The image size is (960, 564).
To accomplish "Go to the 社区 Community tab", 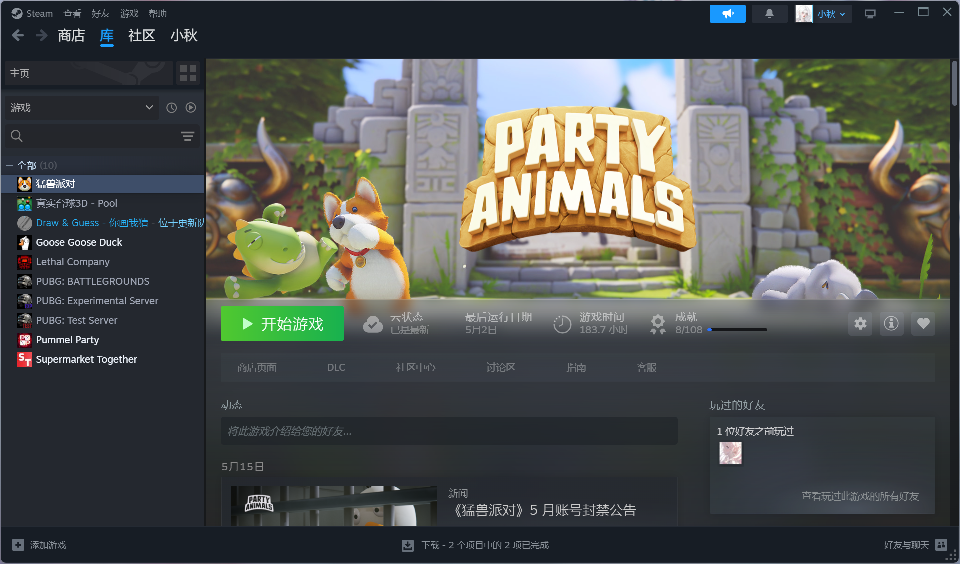I will point(141,36).
